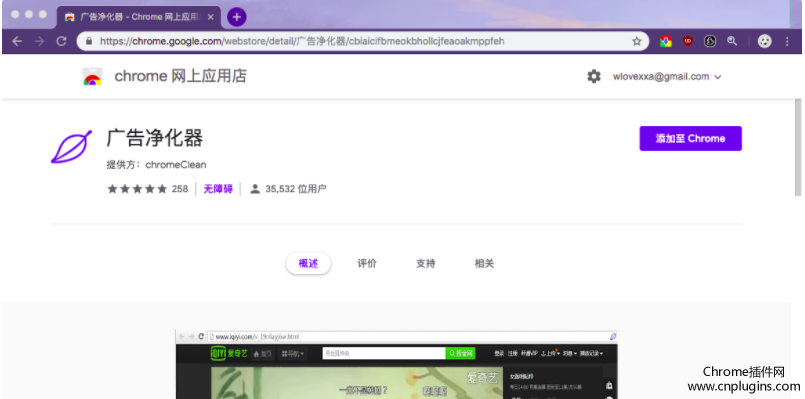Click 添加至 Chrome button
This screenshot has width=805, height=399.
pyautogui.click(x=691, y=139)
